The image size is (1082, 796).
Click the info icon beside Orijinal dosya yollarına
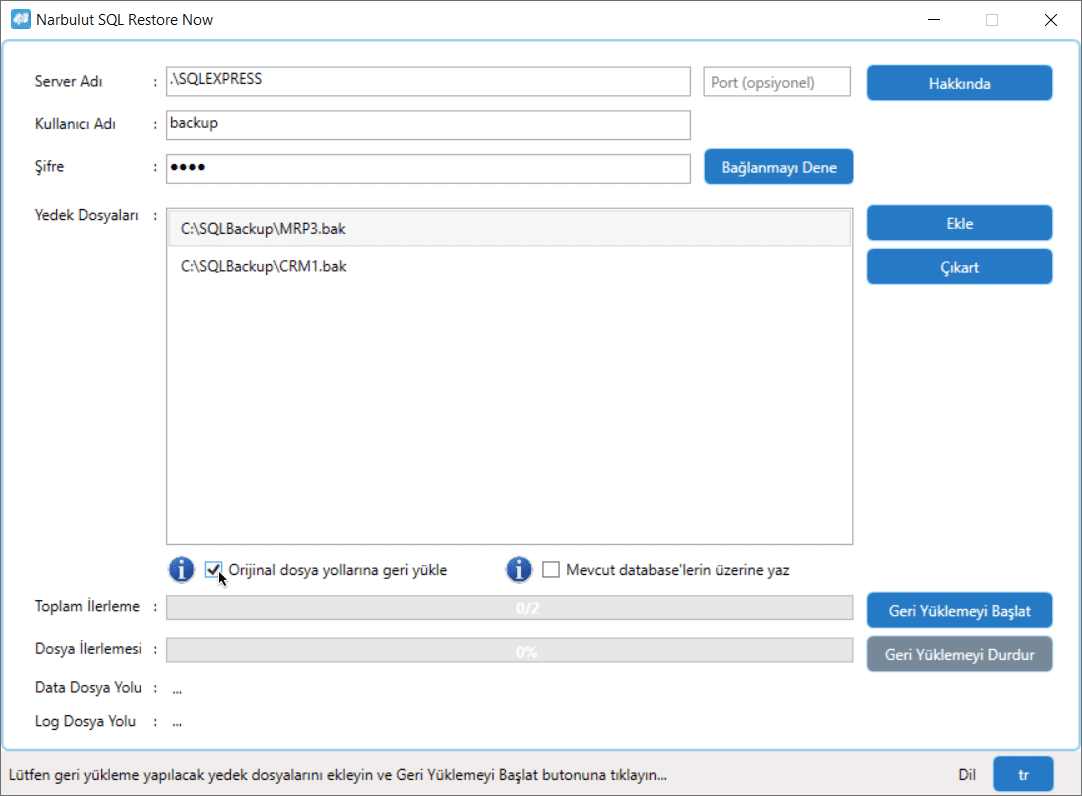[x=181, y=570]
